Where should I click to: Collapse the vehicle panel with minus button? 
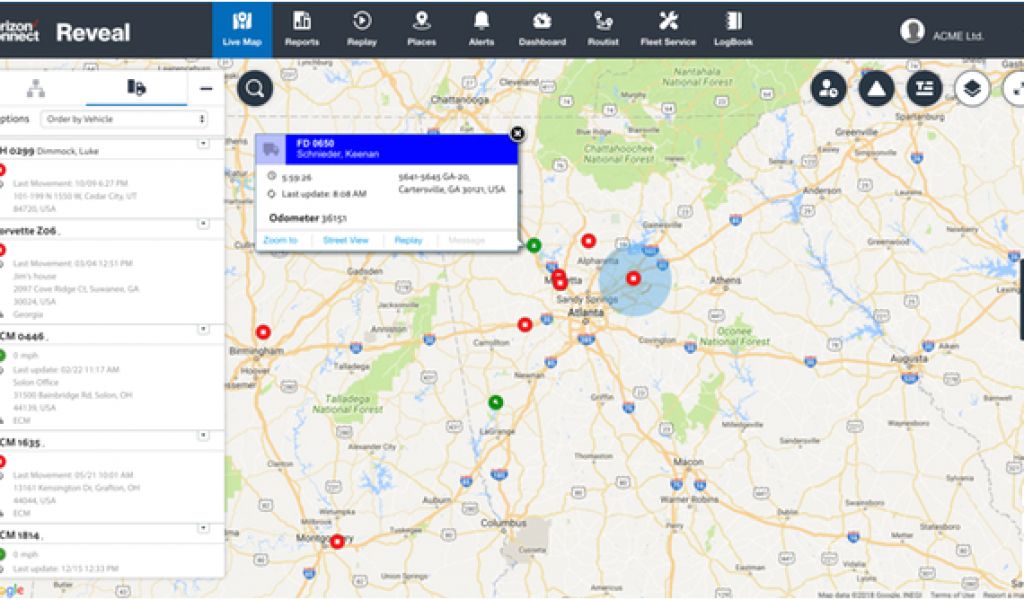(206, 89)
